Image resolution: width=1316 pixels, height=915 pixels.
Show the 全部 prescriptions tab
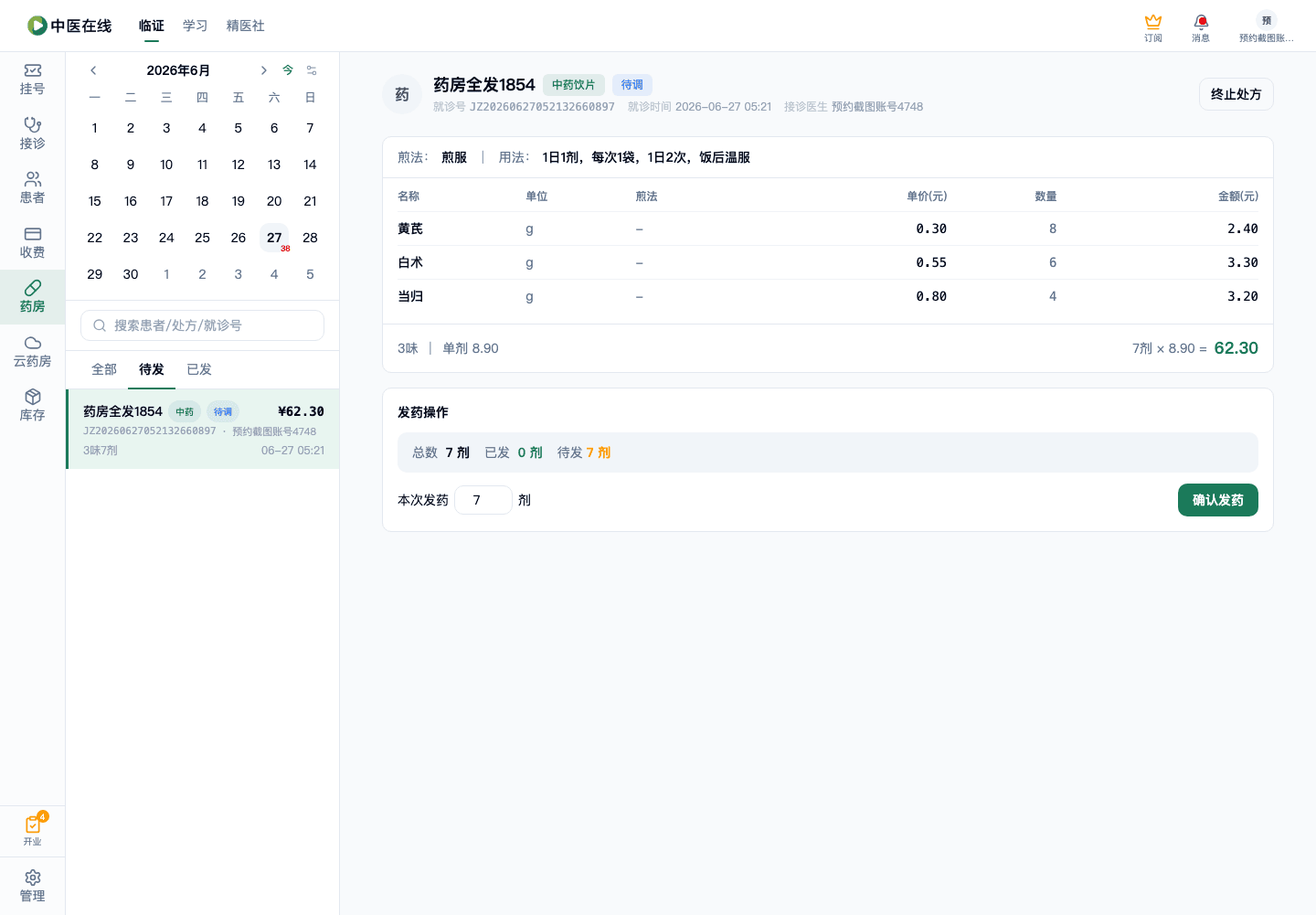(x=104, y=369)
